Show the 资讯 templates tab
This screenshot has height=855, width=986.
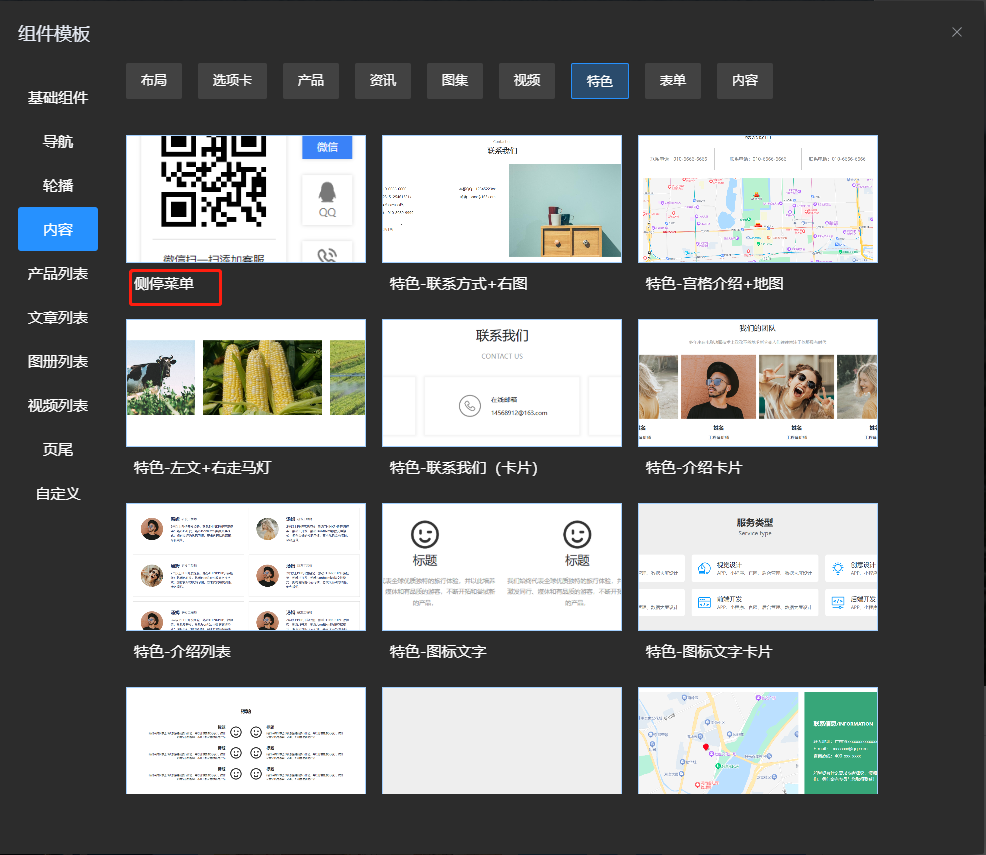coord(383,80)
